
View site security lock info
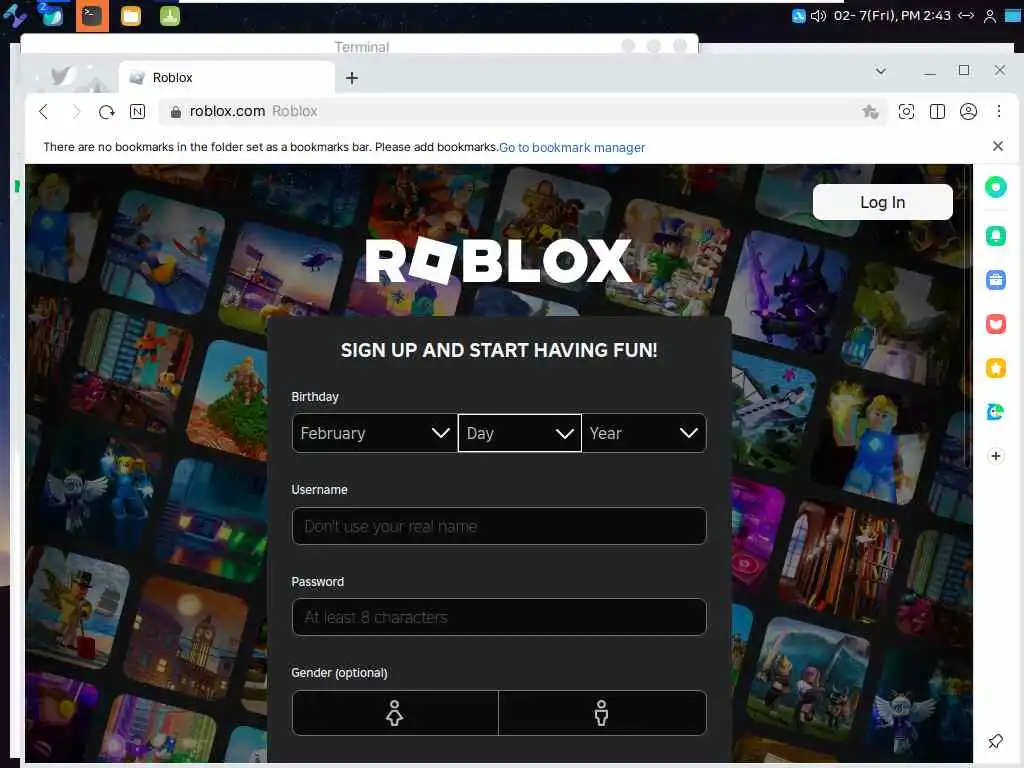tap(175, 112)
